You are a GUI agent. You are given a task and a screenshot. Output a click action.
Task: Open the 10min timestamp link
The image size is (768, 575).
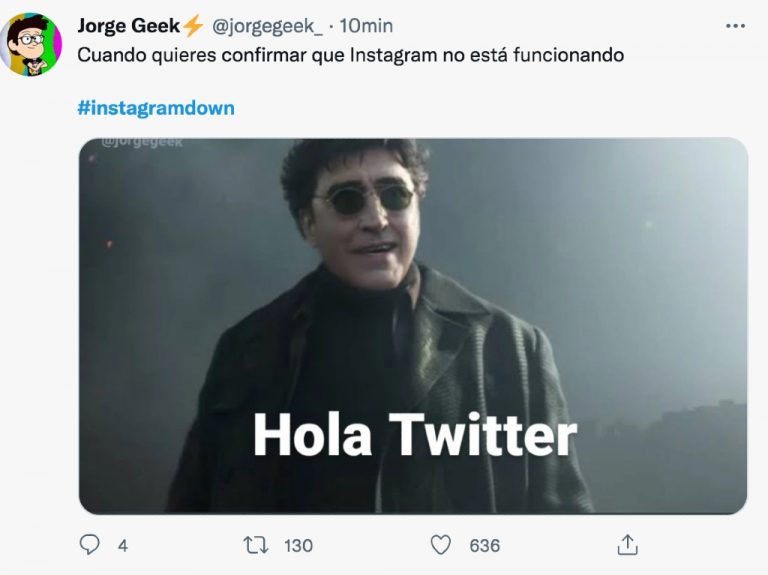coord(366,25)
